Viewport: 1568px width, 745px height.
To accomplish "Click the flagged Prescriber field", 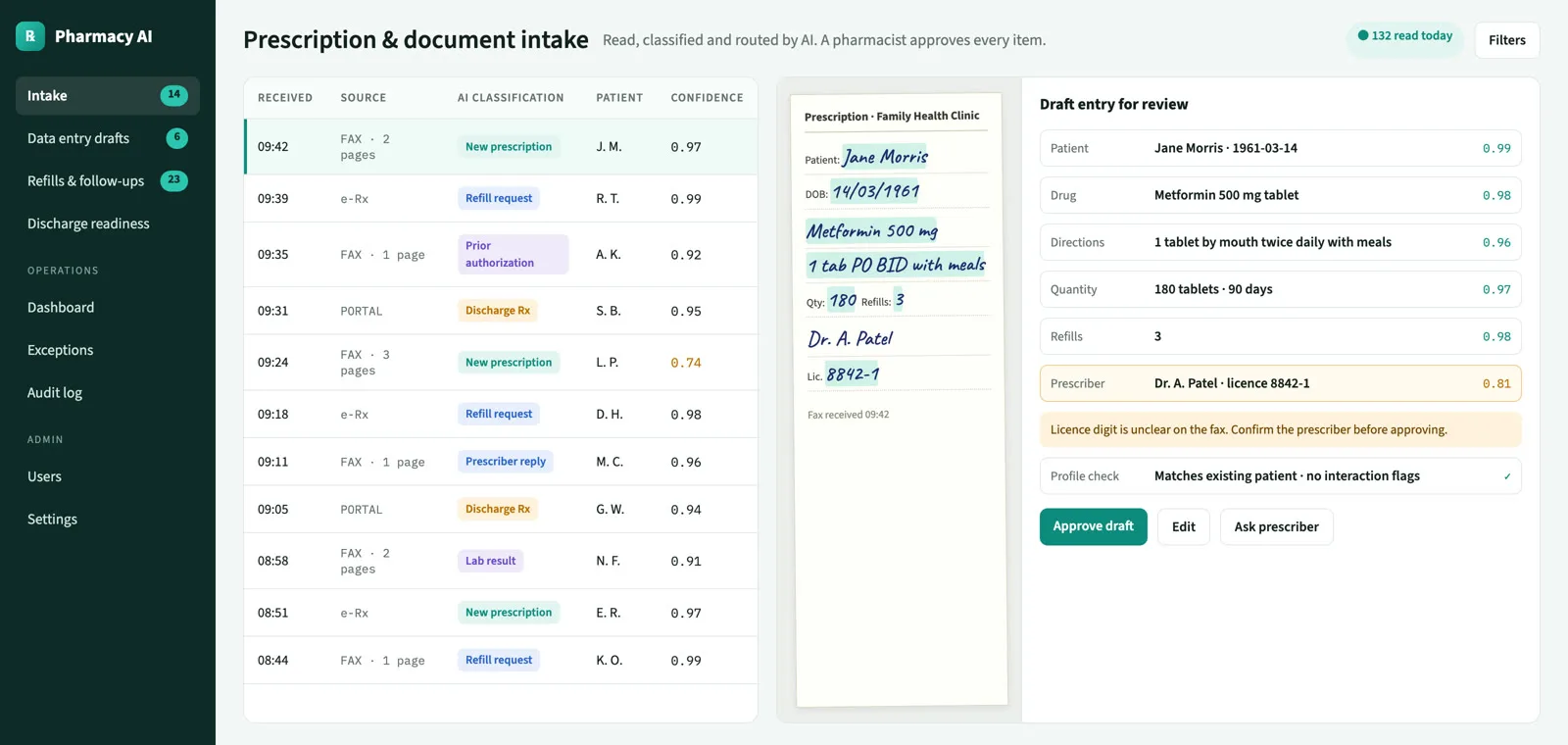I will (1280, 383).
